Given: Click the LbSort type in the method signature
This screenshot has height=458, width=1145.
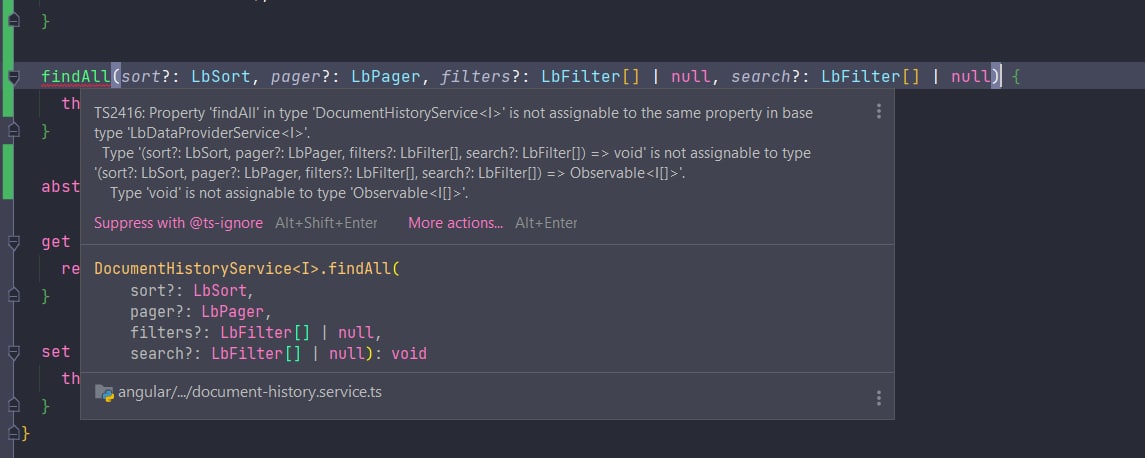Looking at the screenshot, I should point(221,77).
